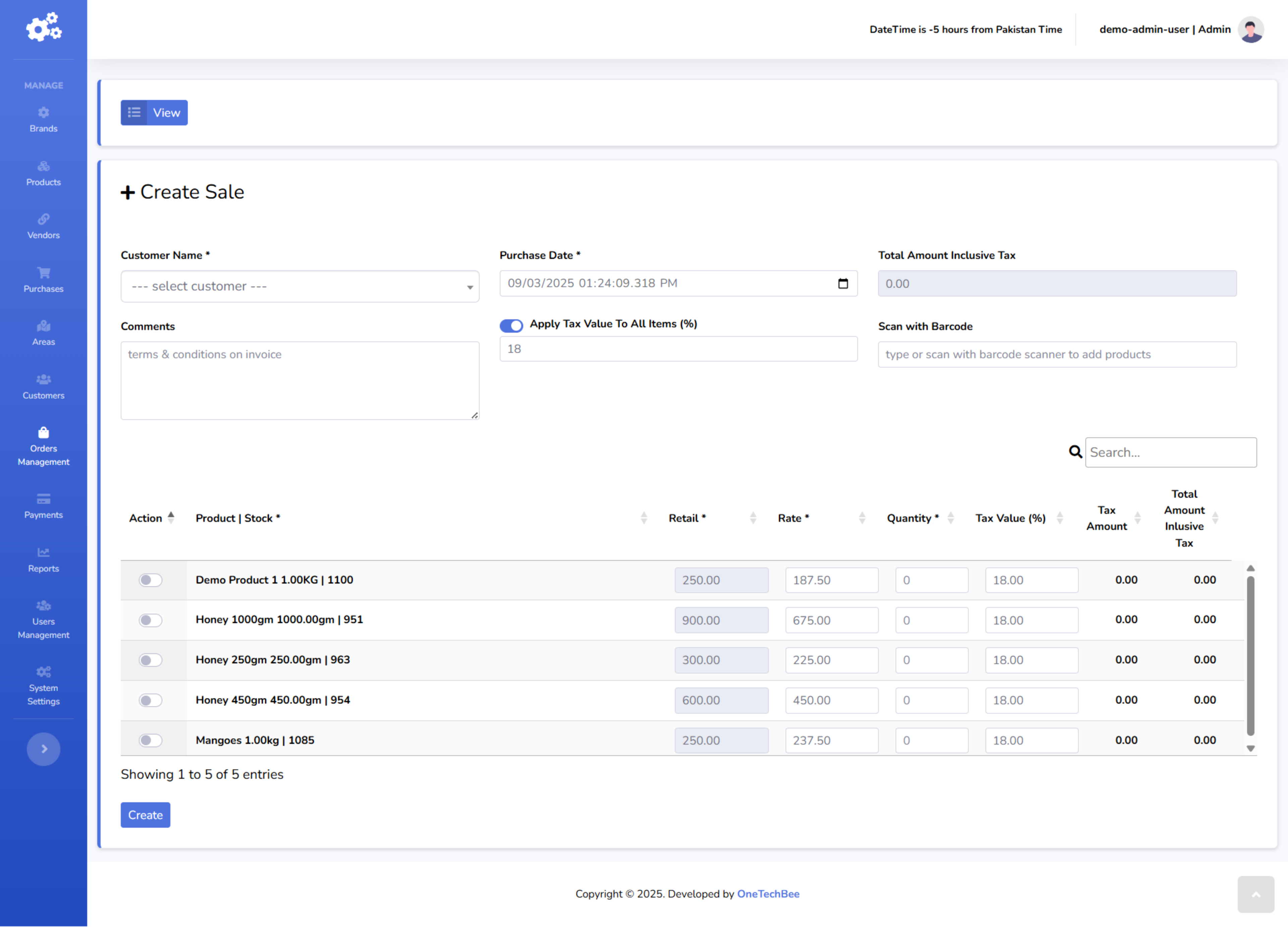Focus the Scan with Barcode field
Screen dimensions: 1288x927
click(x=1057, y=355)
